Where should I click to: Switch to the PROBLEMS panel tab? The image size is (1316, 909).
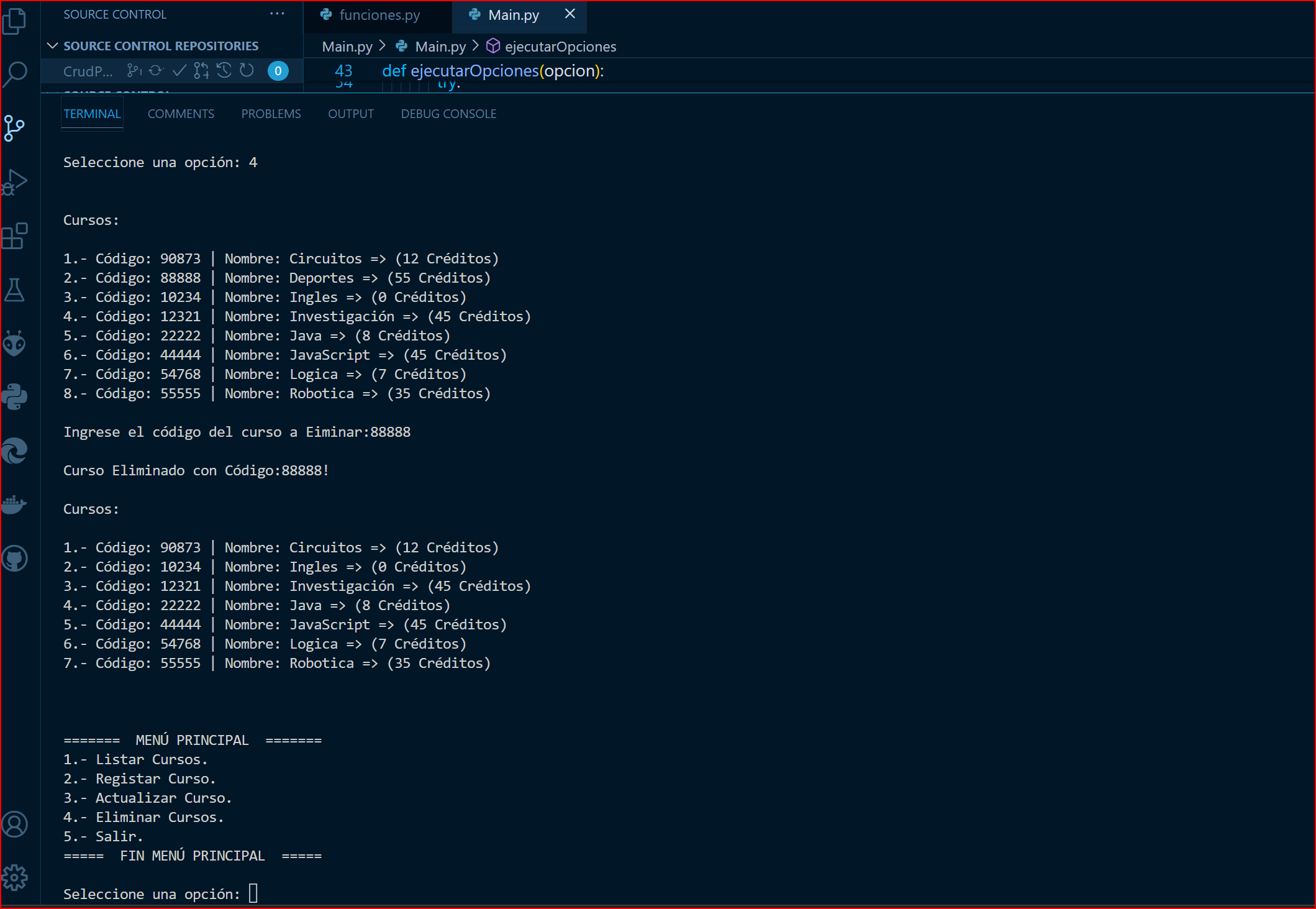pos(271,114)
